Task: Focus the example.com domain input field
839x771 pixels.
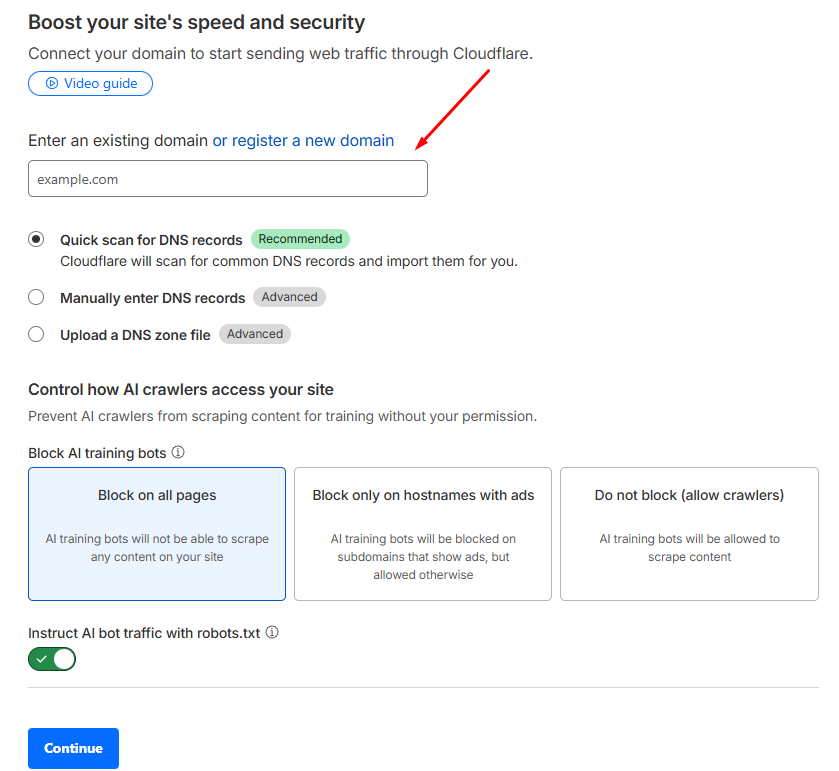Action: (x=227, y=179)
